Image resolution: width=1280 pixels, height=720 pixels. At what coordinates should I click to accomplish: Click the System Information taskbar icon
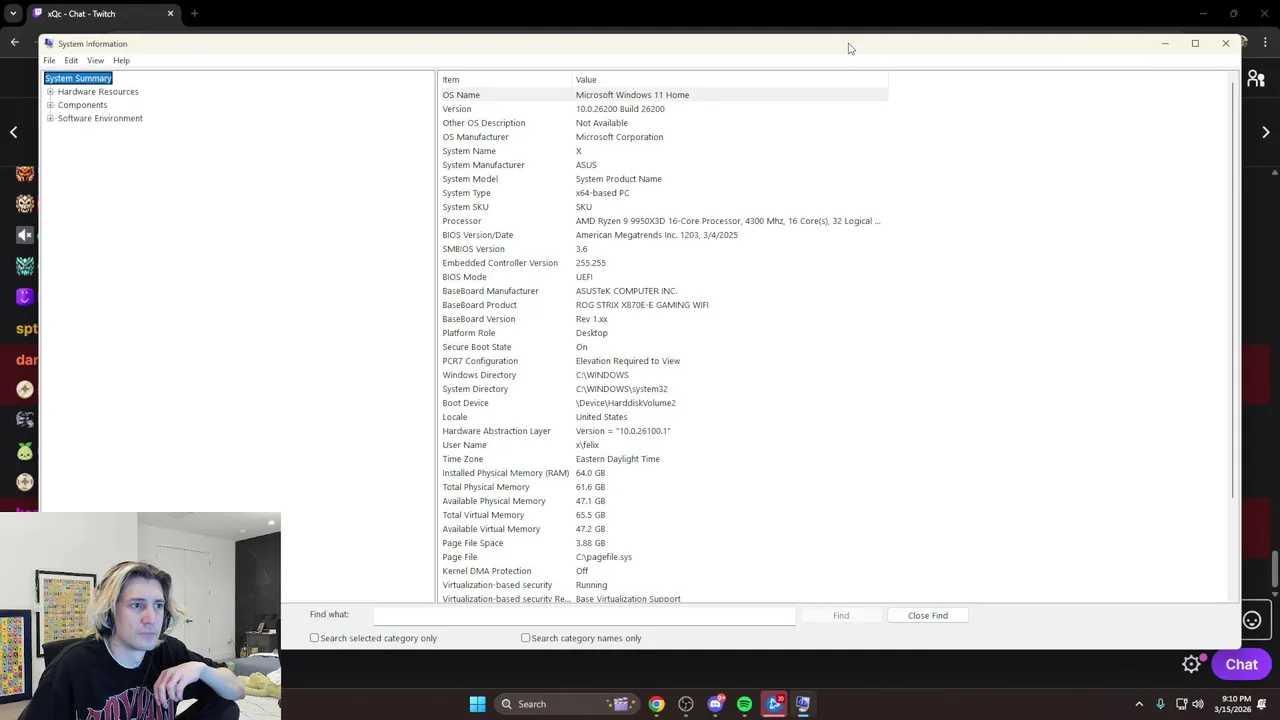tap(802, 704)
